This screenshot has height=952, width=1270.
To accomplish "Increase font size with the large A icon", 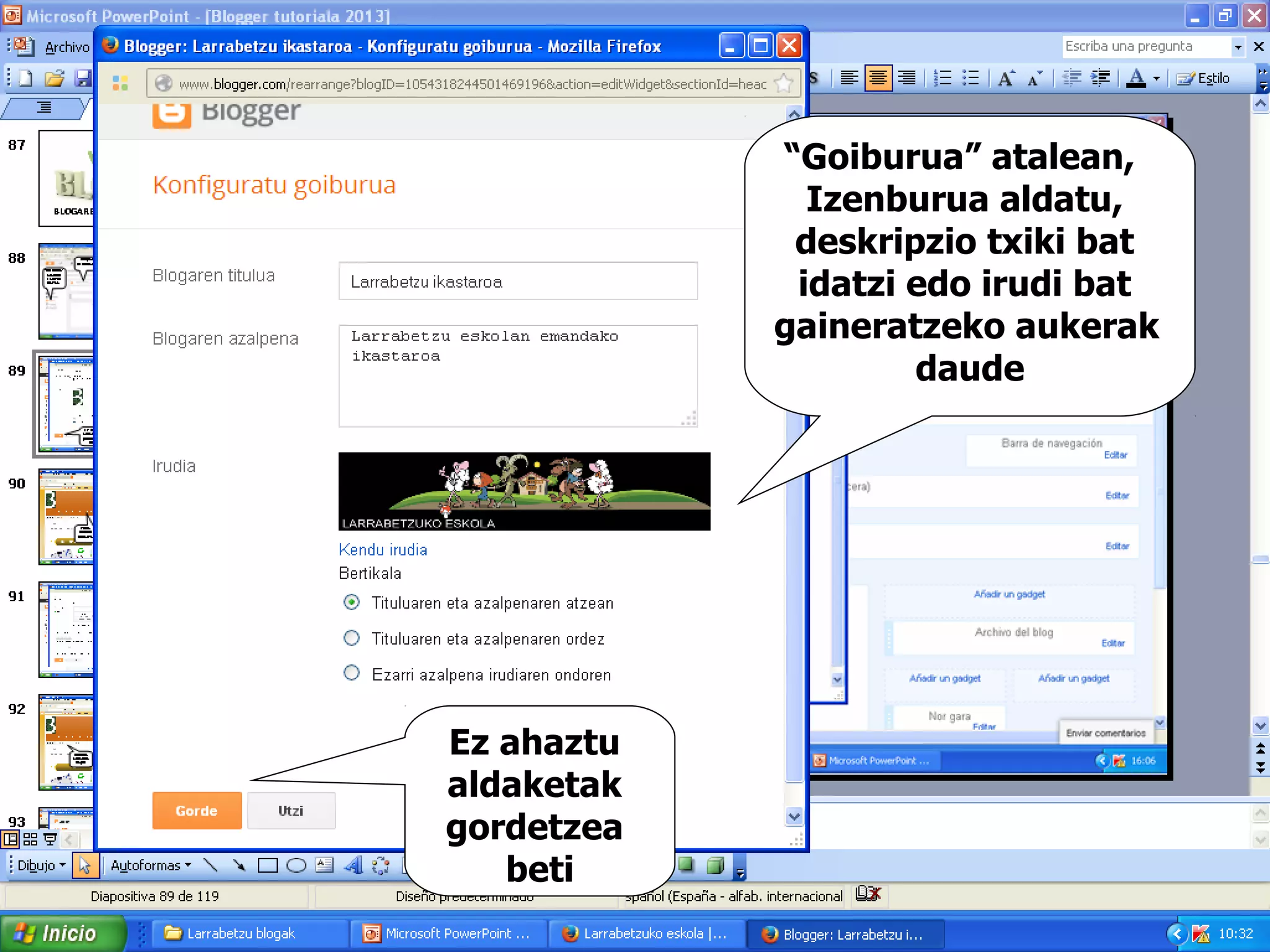I will (1007, 78).
